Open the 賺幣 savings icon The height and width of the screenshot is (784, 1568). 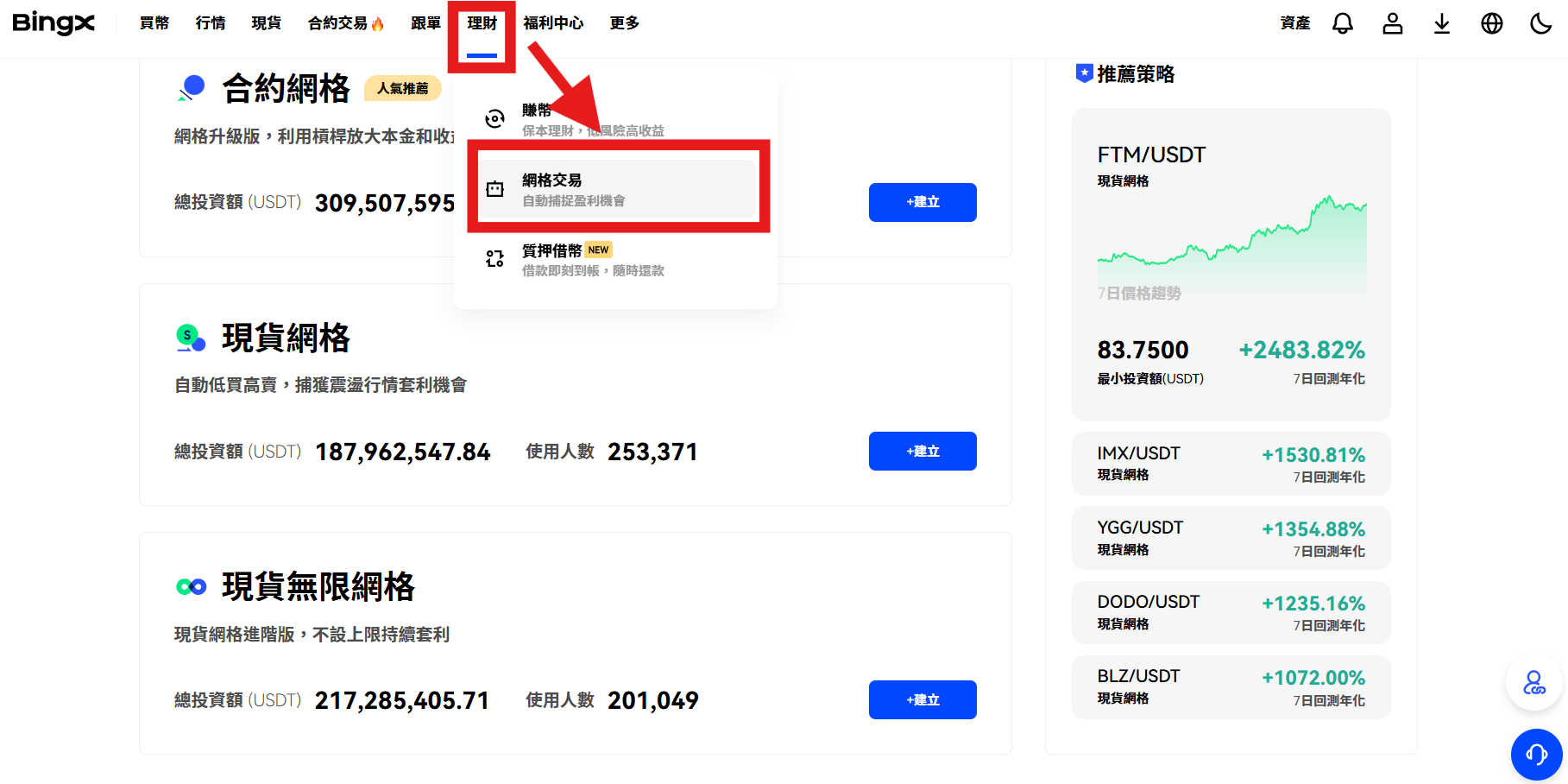click(494, 118)
